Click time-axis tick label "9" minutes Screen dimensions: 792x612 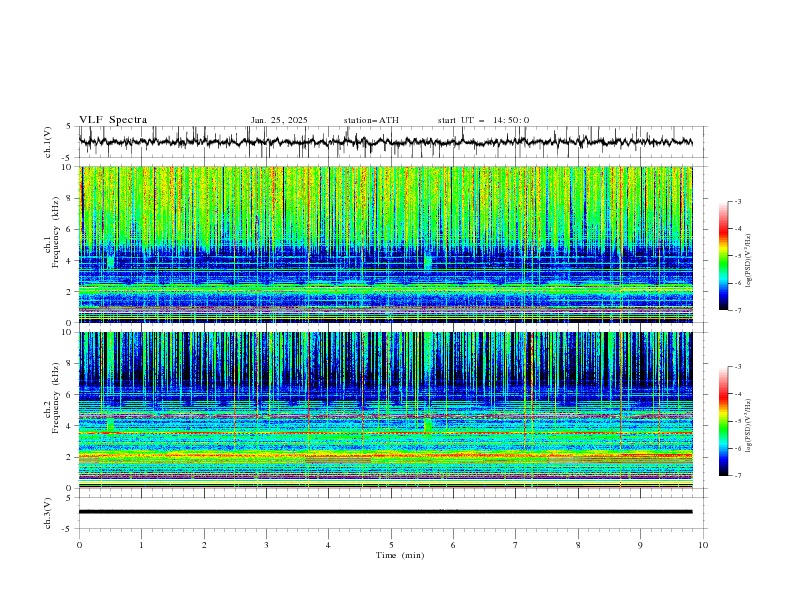pyautogui.click(x=640, y=545)
